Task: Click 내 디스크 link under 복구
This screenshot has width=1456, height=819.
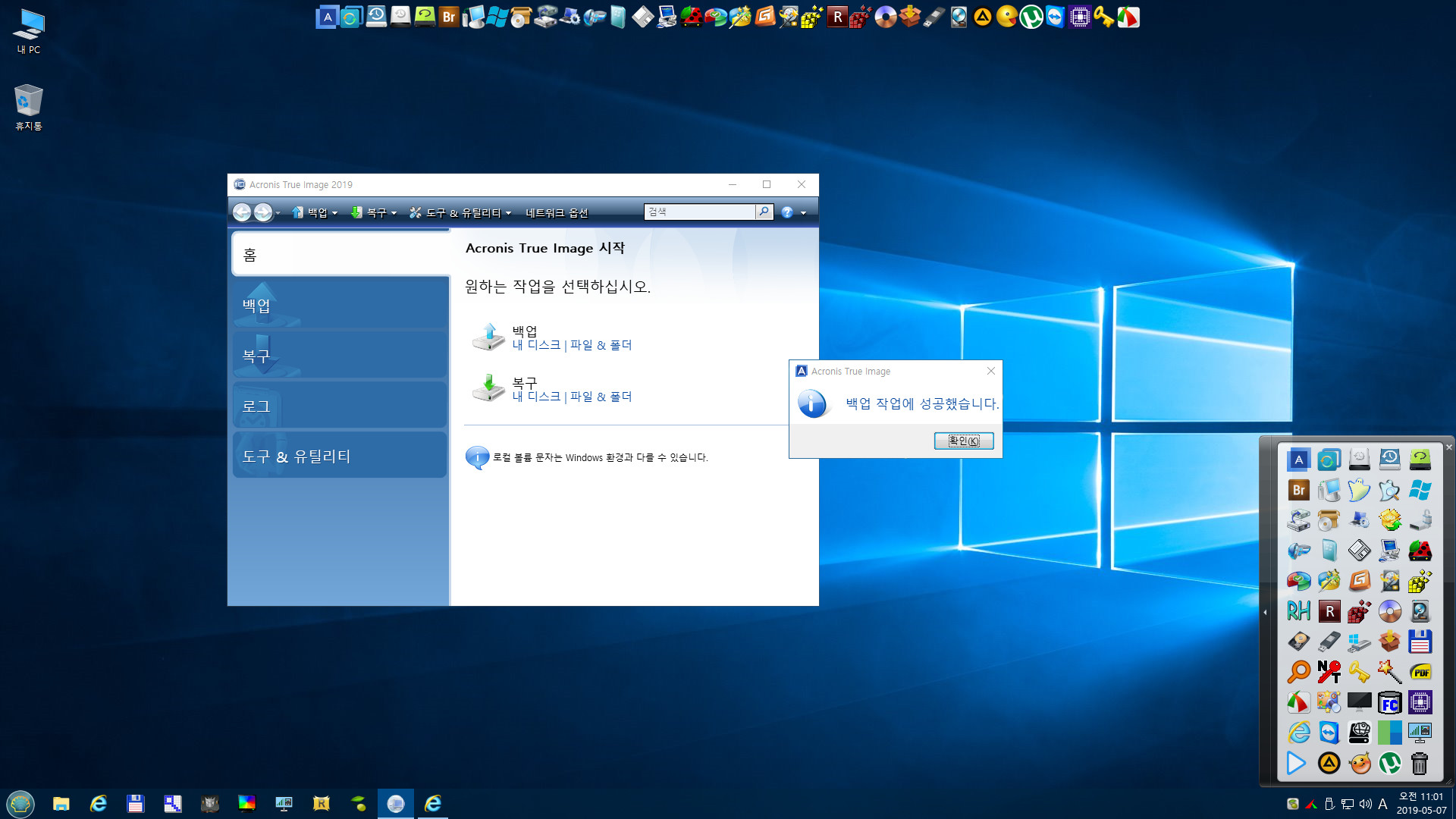Action: 536,397
